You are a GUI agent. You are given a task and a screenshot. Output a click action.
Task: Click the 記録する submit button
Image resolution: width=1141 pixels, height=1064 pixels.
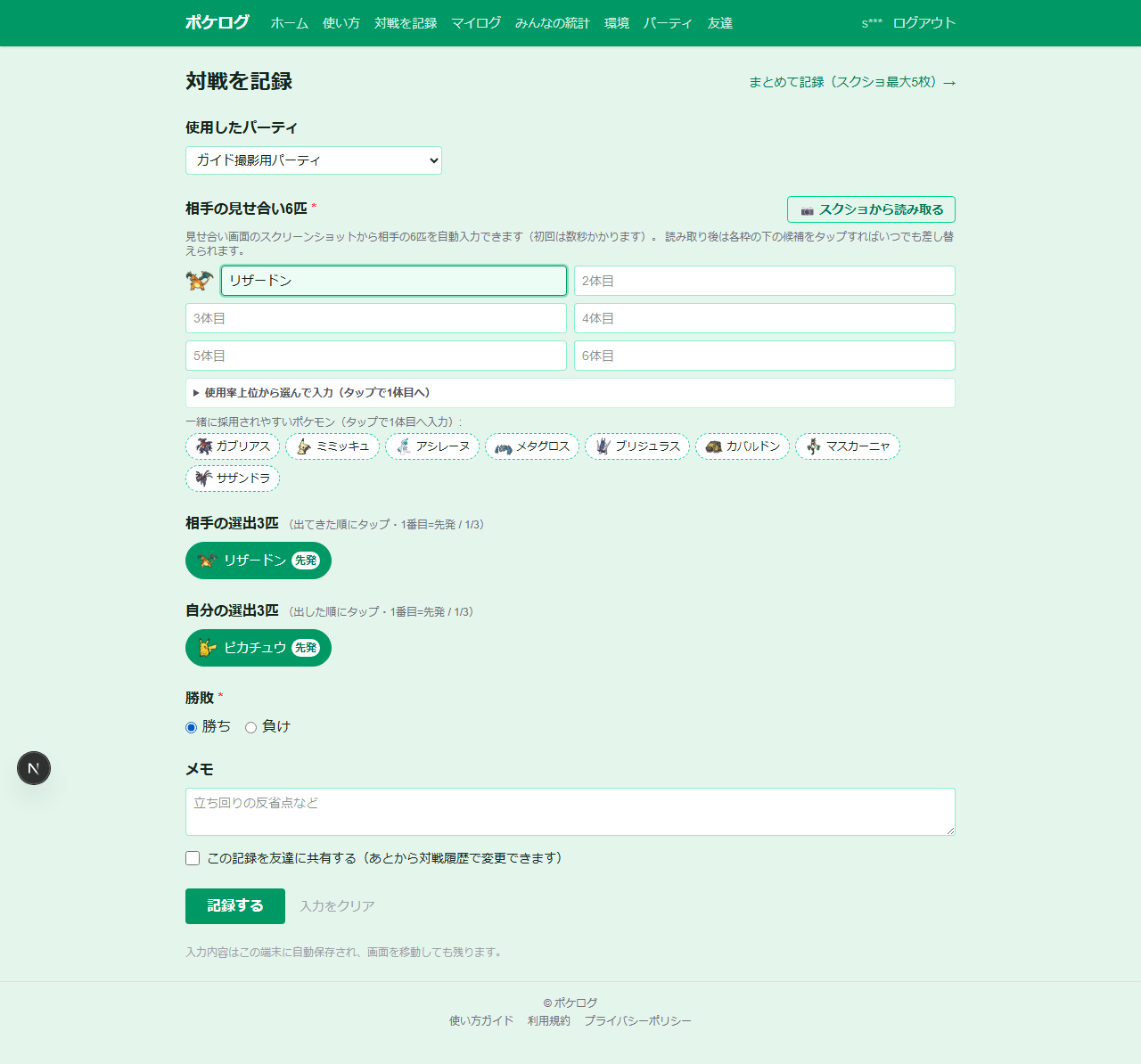coord(235,906)
